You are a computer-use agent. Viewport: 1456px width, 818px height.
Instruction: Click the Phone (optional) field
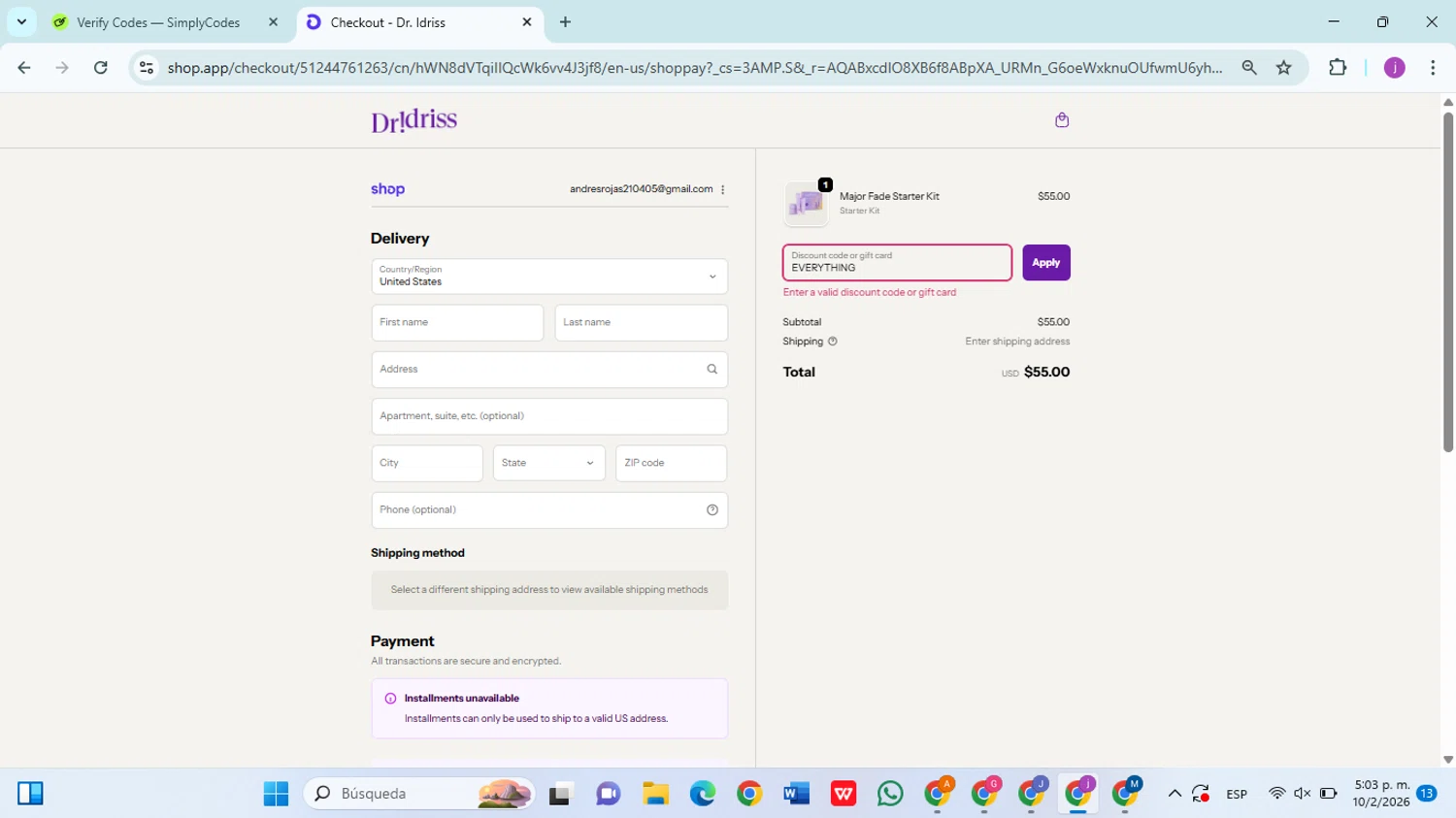click(x=549, y=510)
